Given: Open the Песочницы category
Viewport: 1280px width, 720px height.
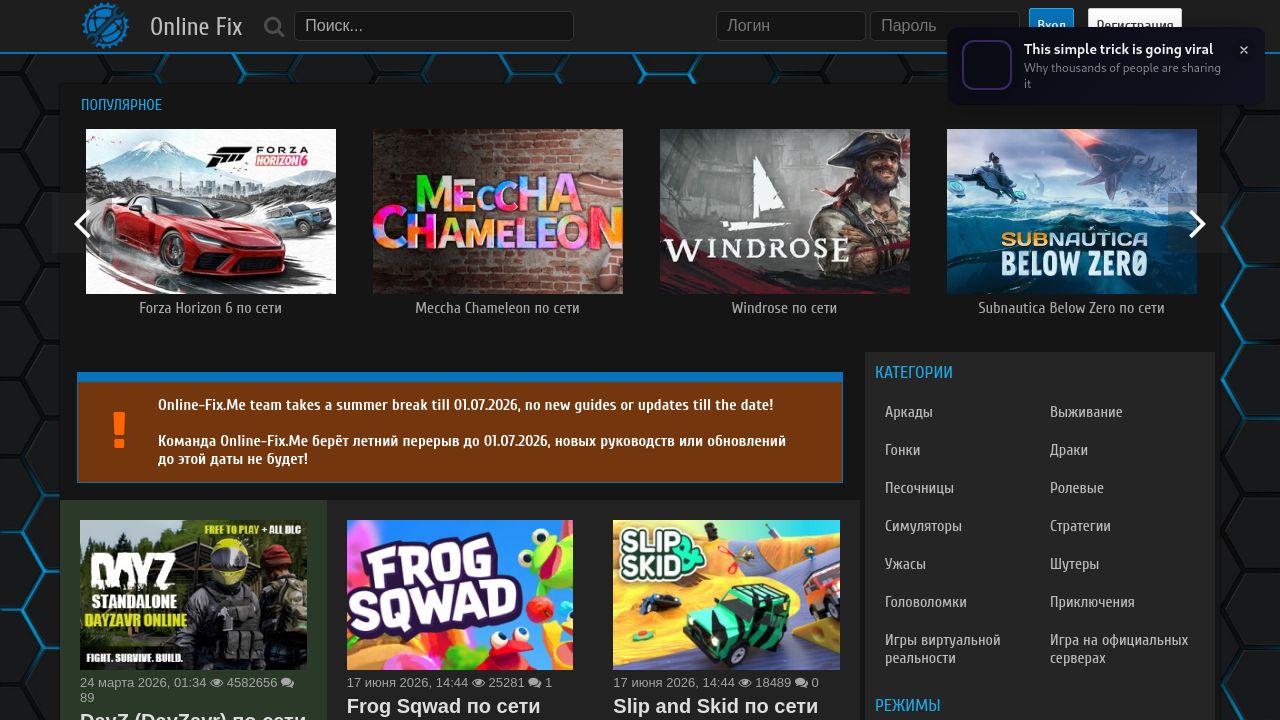Looking at the screenshot, I should click(x=919, y=488).
